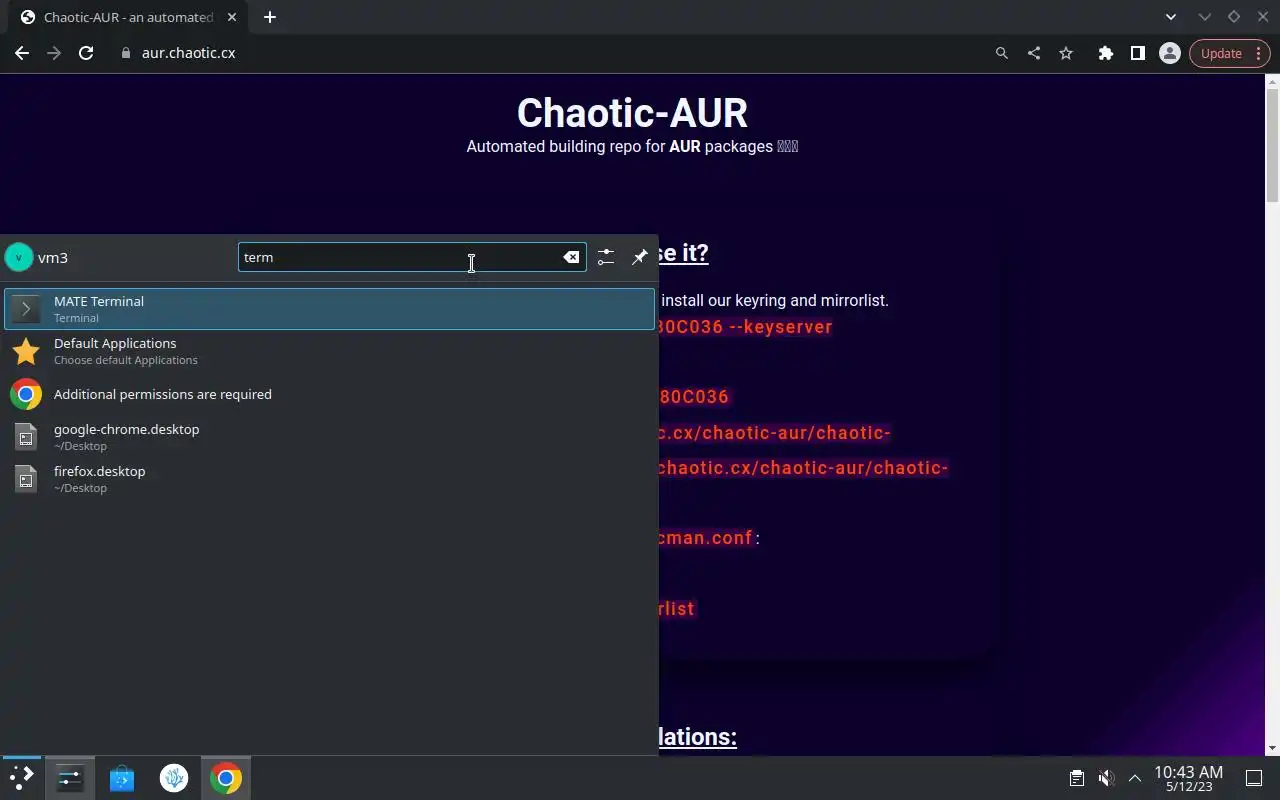The image size is (1280, 800).
Task: Click the 'Automated building repo' subtitle
Action: tap(632, 146)
